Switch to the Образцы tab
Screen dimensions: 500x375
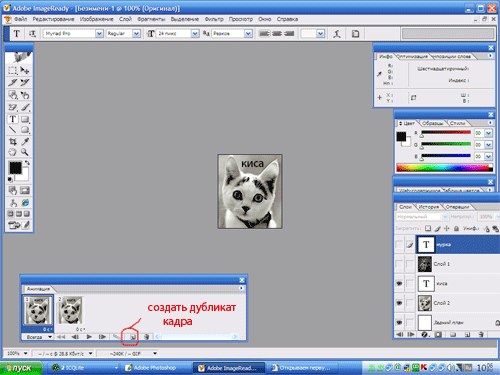[432, 123]
